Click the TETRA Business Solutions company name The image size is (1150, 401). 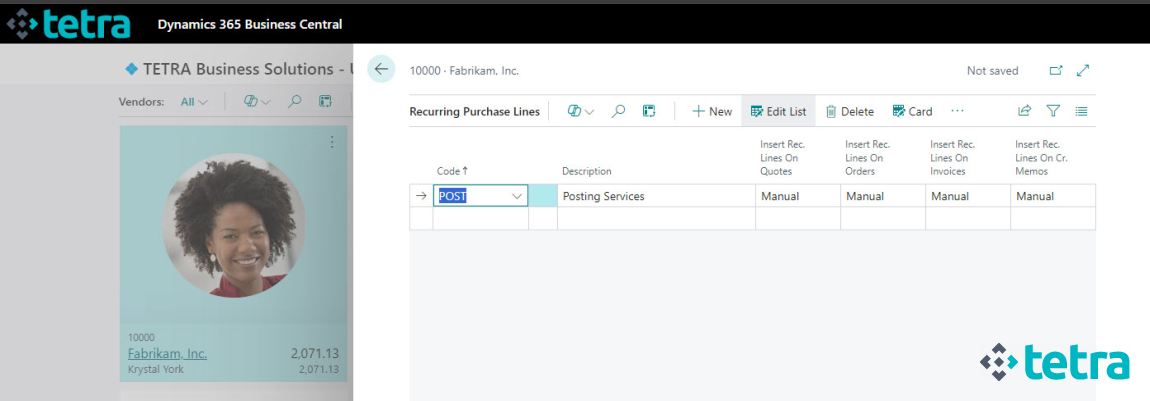click(x=238, y=70)
